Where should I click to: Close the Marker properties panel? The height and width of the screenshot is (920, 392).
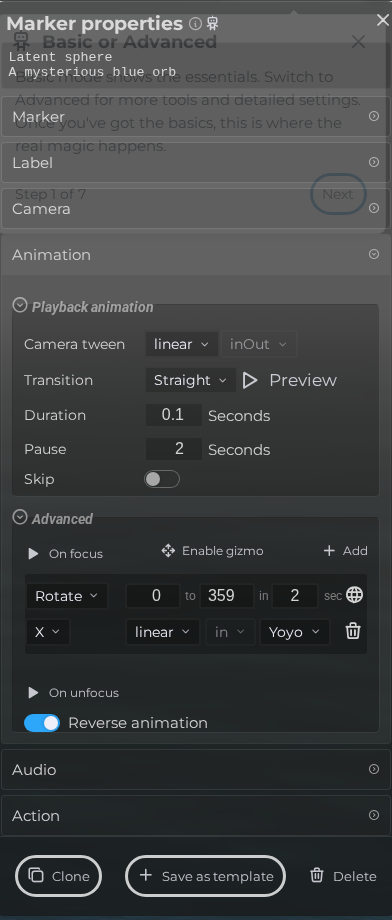pyautogui.click(x=383, y=20)
